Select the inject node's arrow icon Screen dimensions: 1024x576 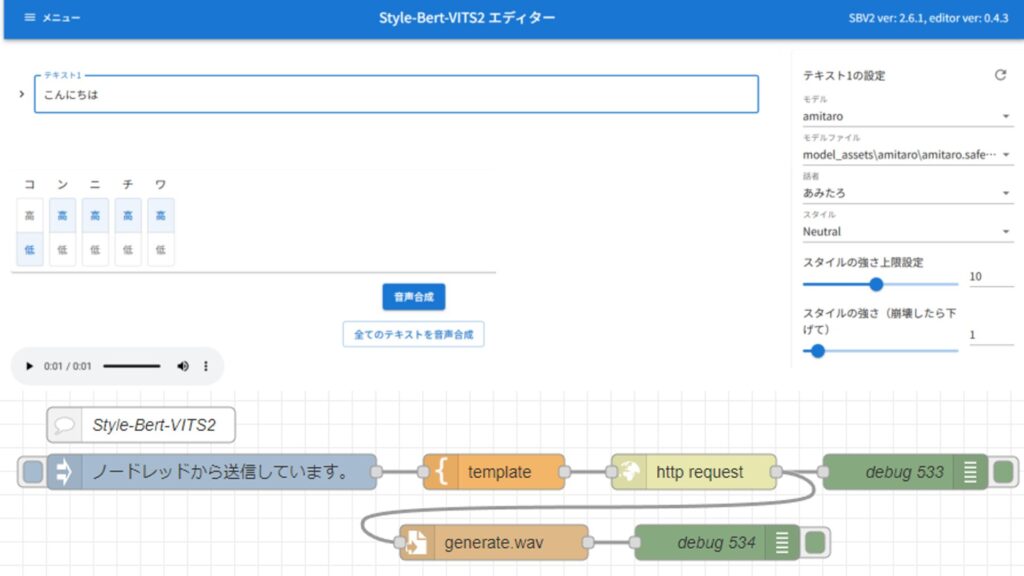[67, 471]
